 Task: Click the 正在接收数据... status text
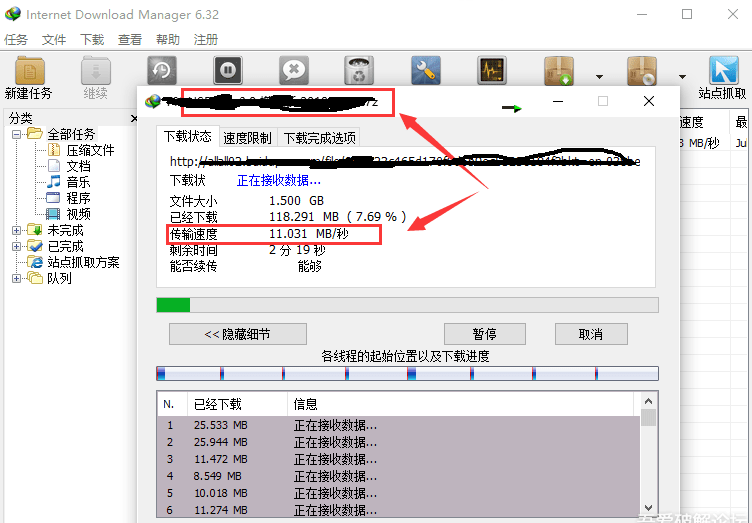coord(279,180)
